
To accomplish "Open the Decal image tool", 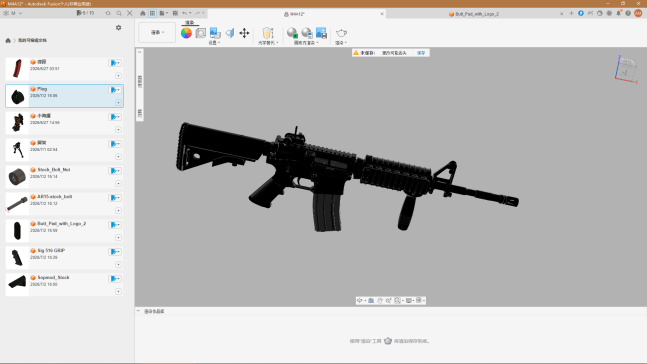I will [215, 33].
